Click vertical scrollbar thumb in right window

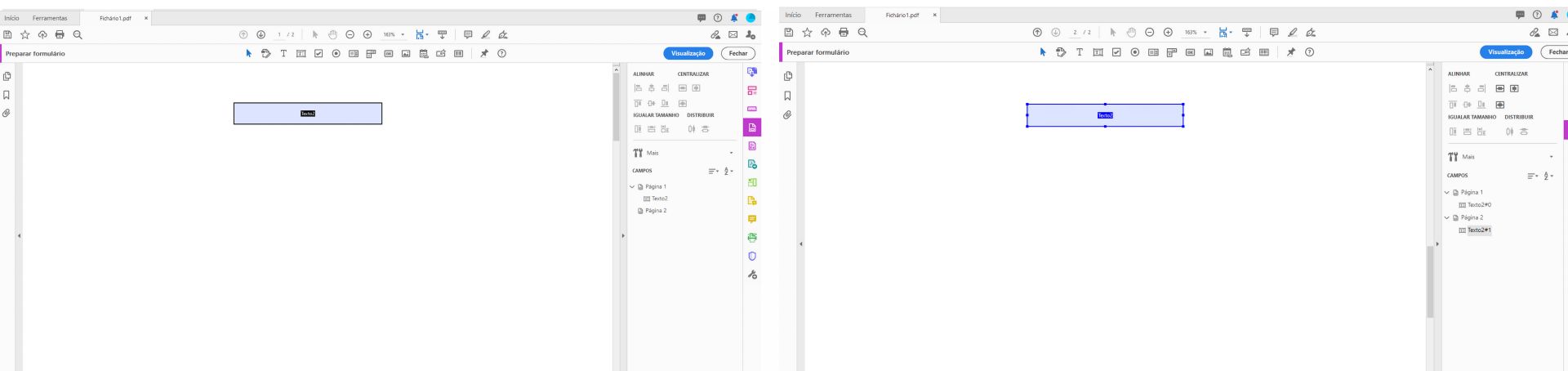point(1430,282)
